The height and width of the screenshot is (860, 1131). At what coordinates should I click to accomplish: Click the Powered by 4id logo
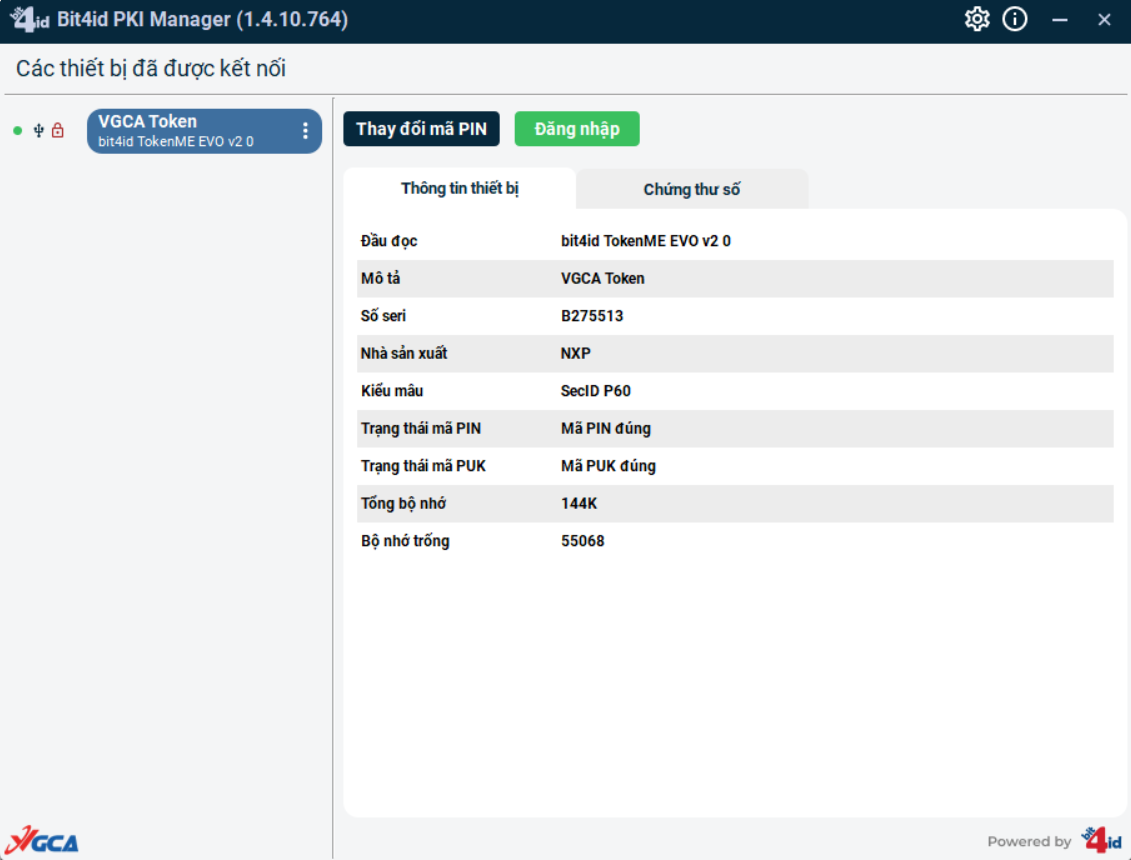tap(1101, 841)
